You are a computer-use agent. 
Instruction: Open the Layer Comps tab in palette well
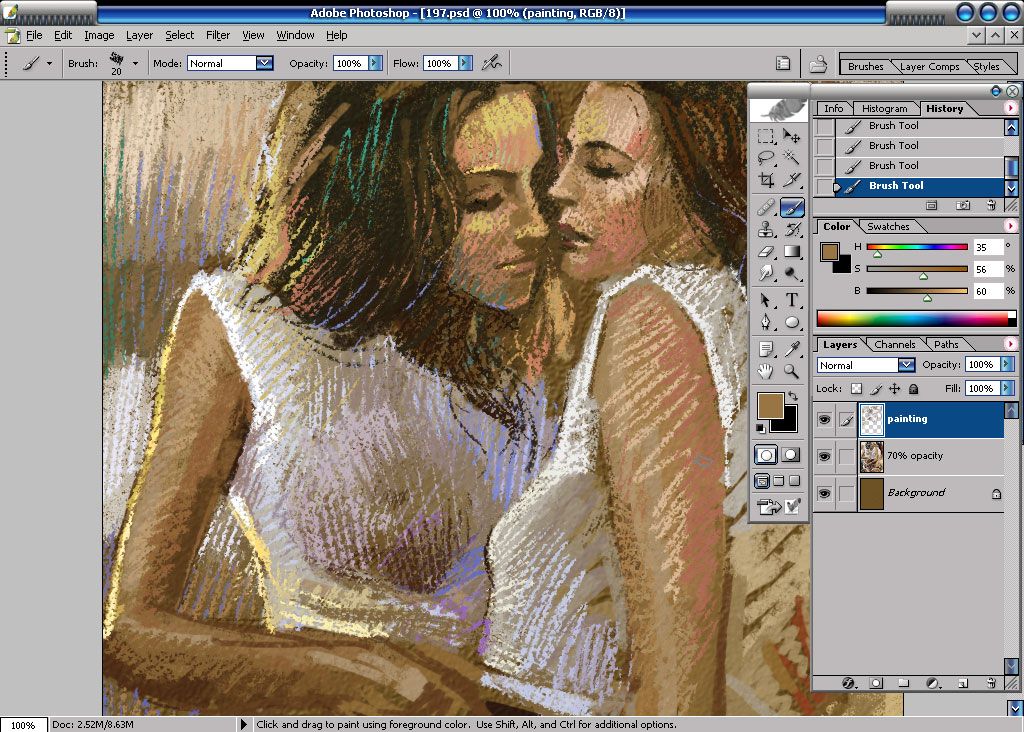[929, 67]
